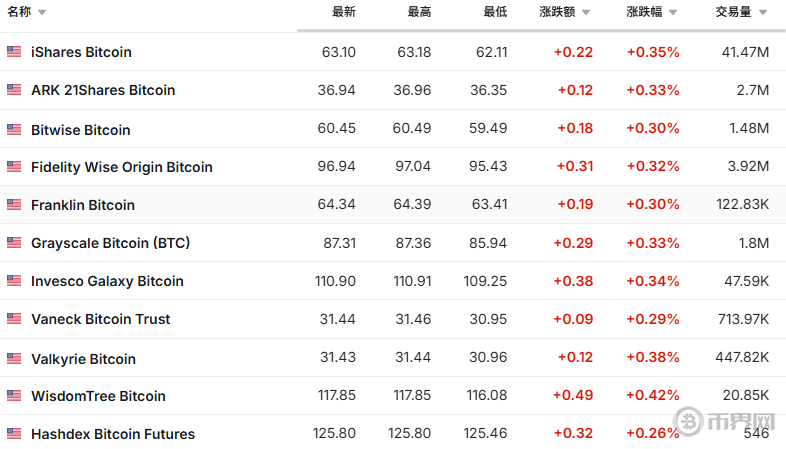This screenshot has height=449, width=786.
Task: Click the flag icon beside Franklin Bitcoin
Action: (14, 205)
